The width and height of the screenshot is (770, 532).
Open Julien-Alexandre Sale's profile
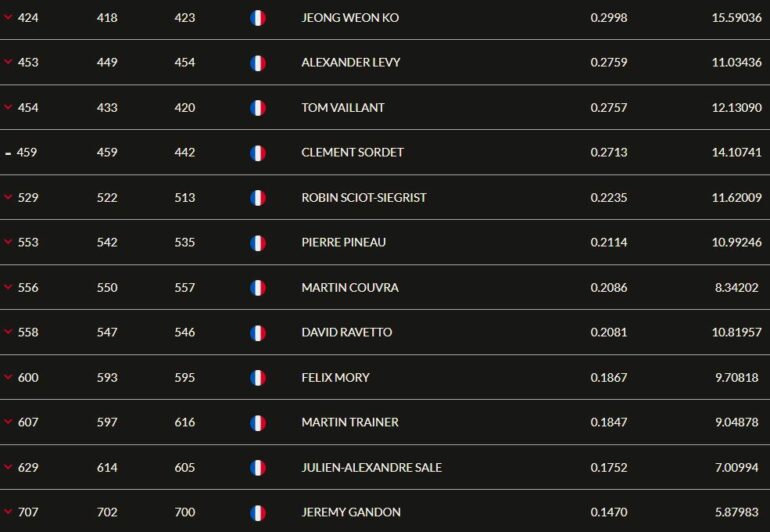pos(371,468)
